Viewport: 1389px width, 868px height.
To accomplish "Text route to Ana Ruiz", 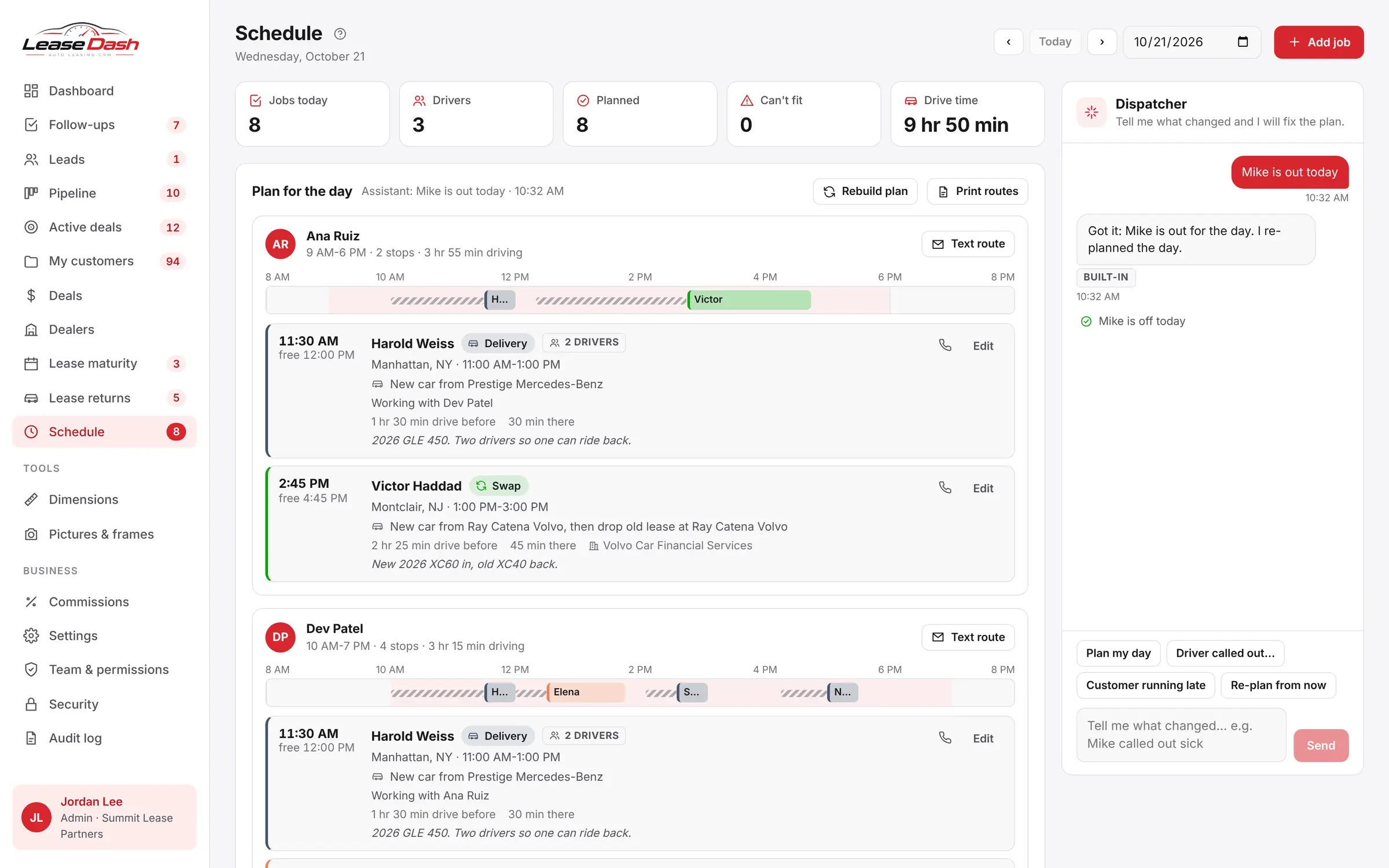I will (x=968, y=244).
